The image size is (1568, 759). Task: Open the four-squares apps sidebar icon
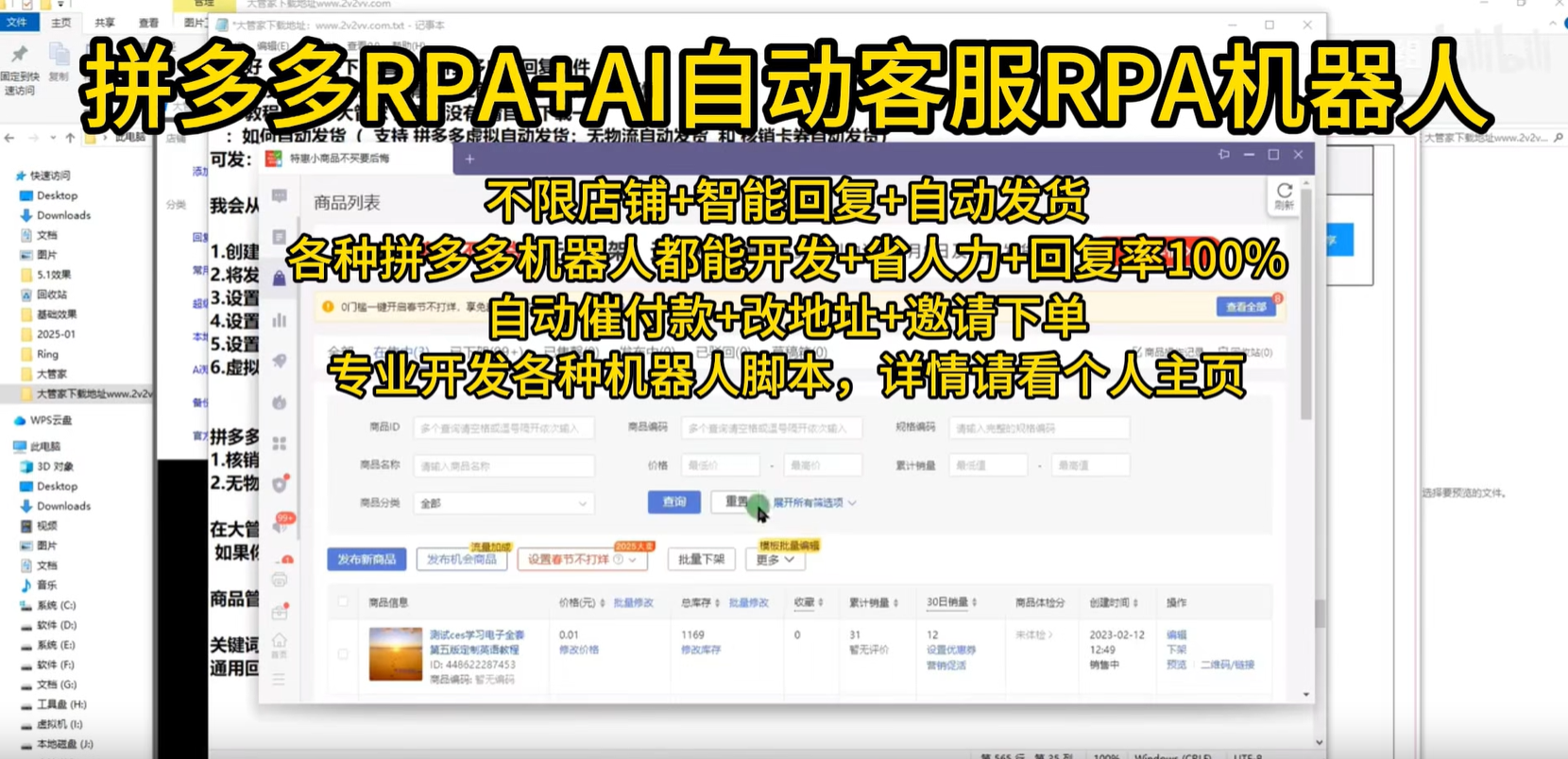point(280,443)
